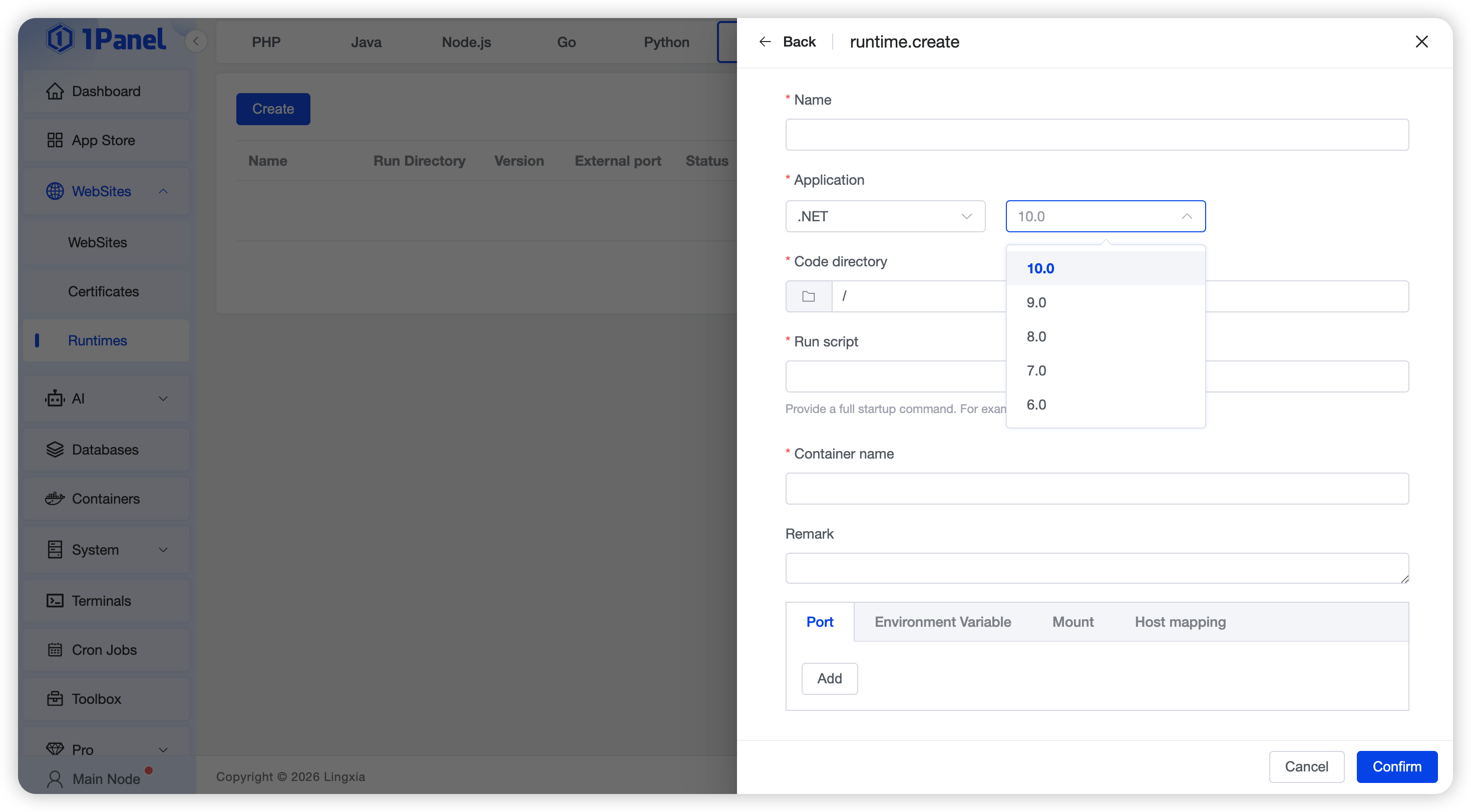Image resolution: width=1471 pixels, height=812 pixels.
Task: Open App Store grid icon
Action: point(55,141)
